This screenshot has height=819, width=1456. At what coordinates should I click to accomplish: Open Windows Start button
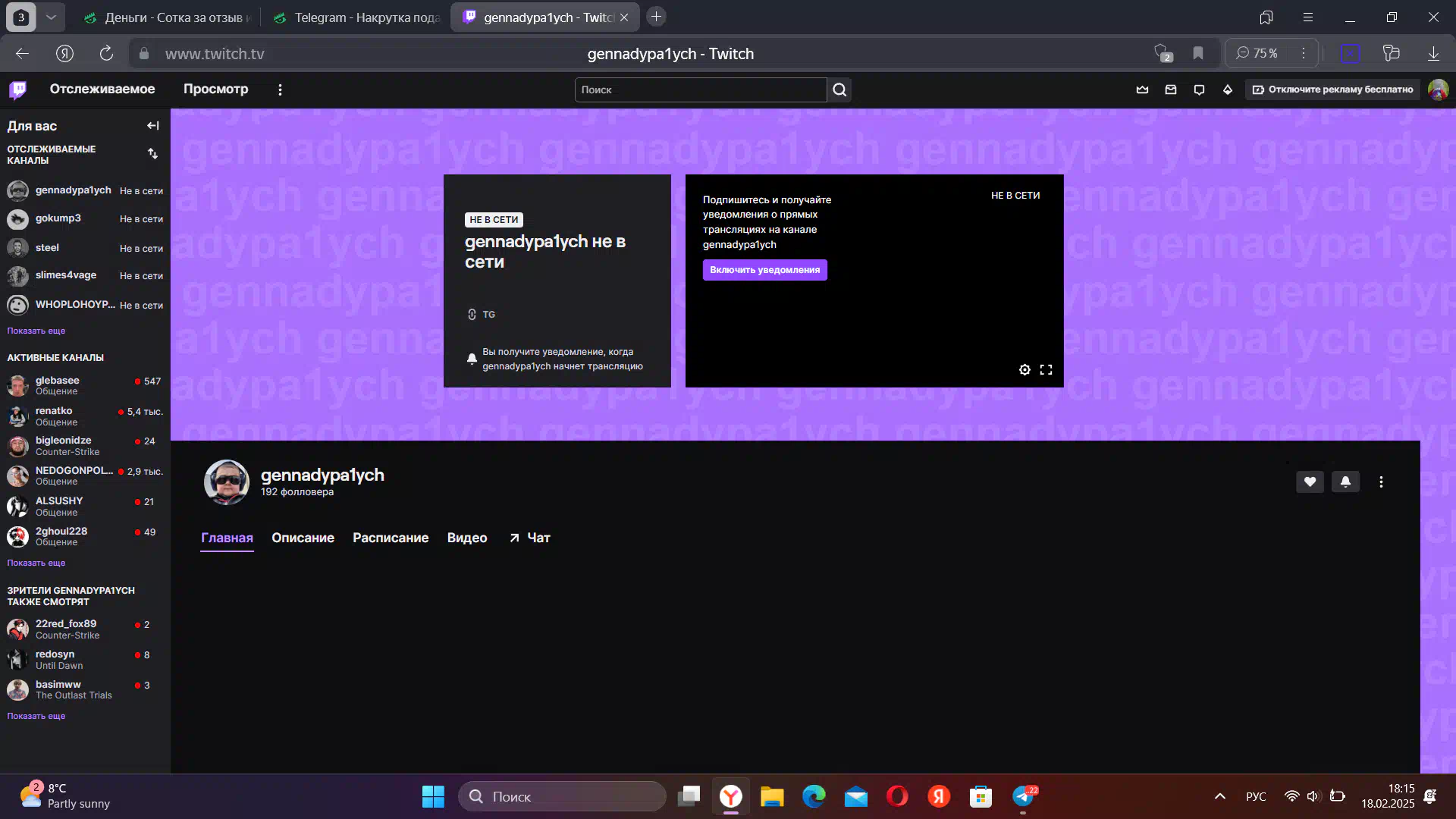pyautogui.click(x=433, y=796)
